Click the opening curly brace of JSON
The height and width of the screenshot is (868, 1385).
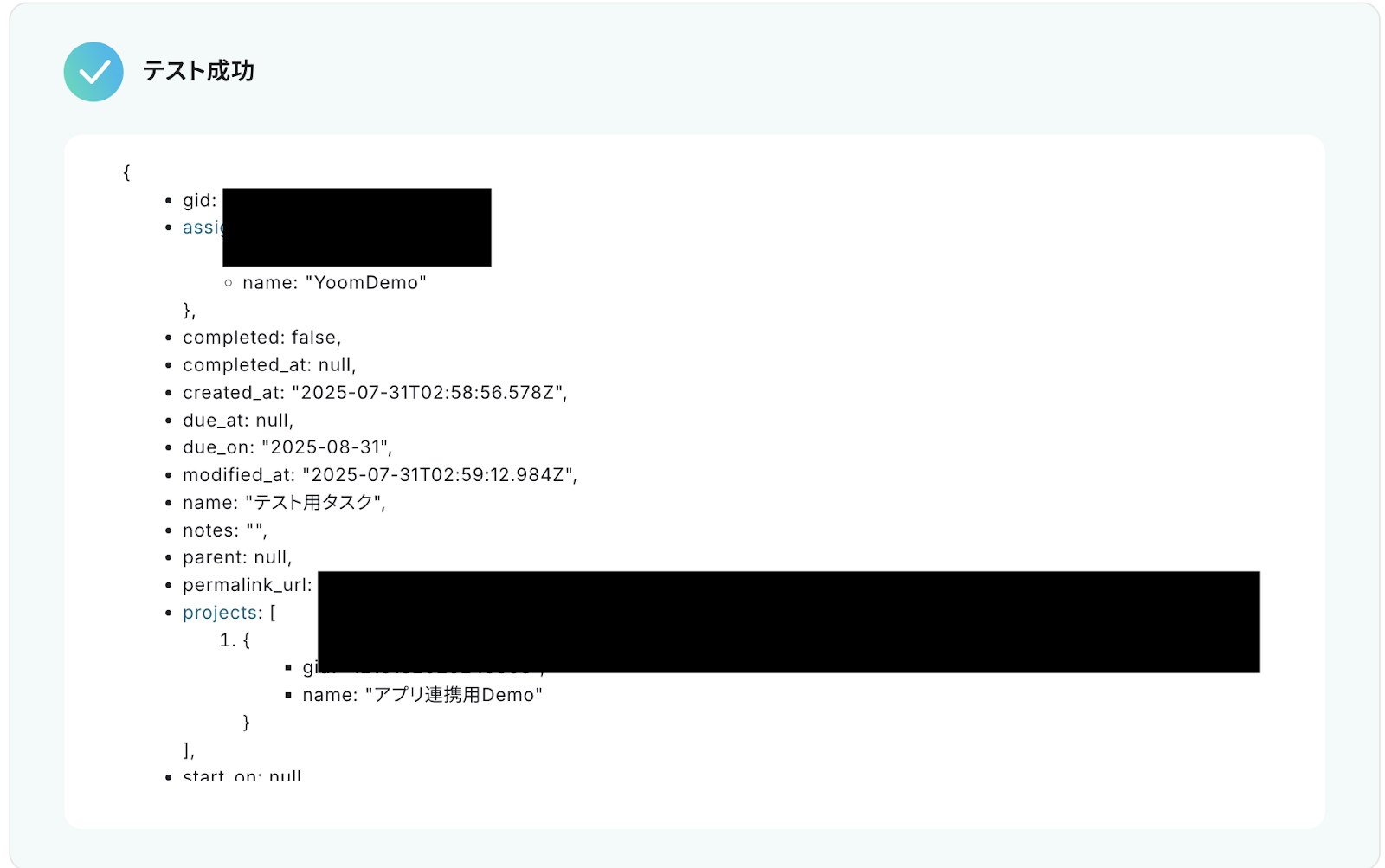coord(126,172)
